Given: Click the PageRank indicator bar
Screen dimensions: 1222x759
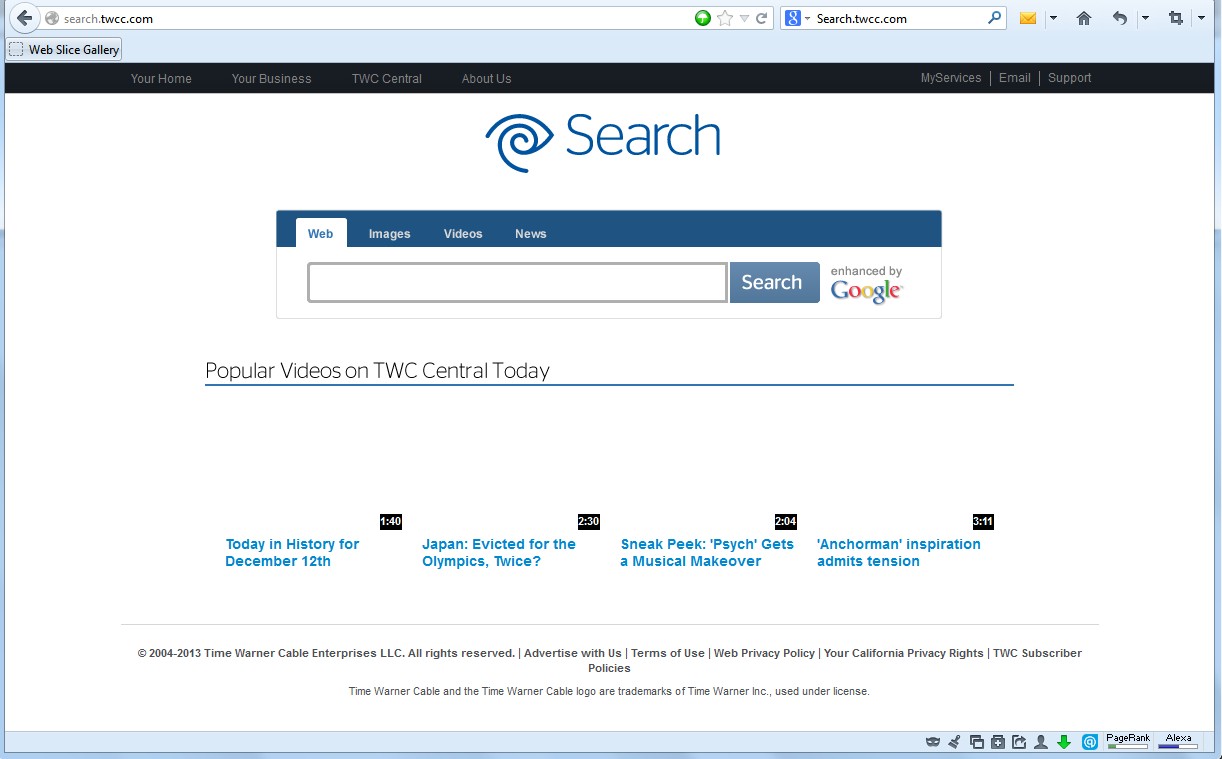Looking at the screenshot, I should tap(1128, 741).
